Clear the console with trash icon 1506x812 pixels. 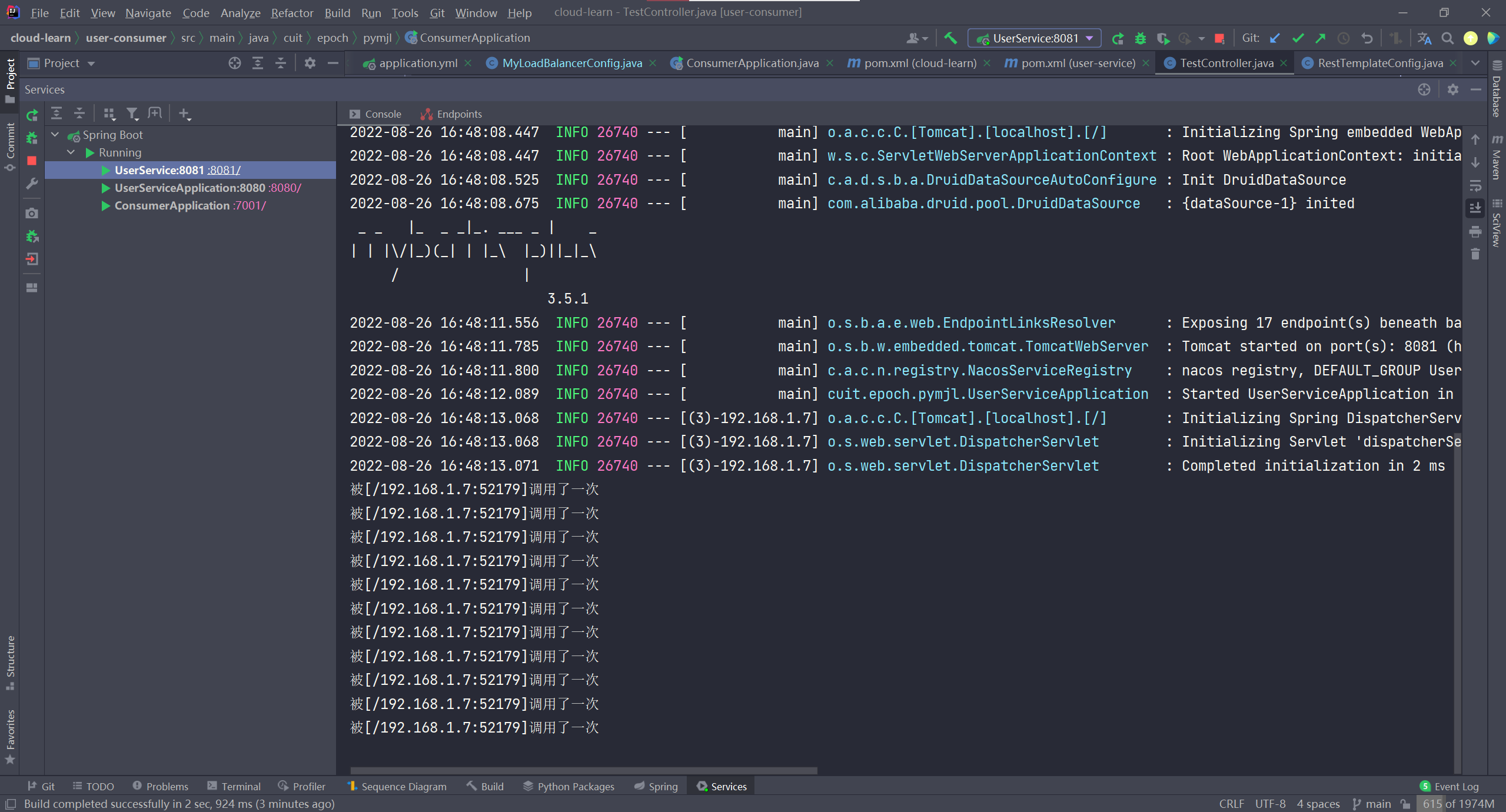pyautogui.click(x=1475, y=254)
